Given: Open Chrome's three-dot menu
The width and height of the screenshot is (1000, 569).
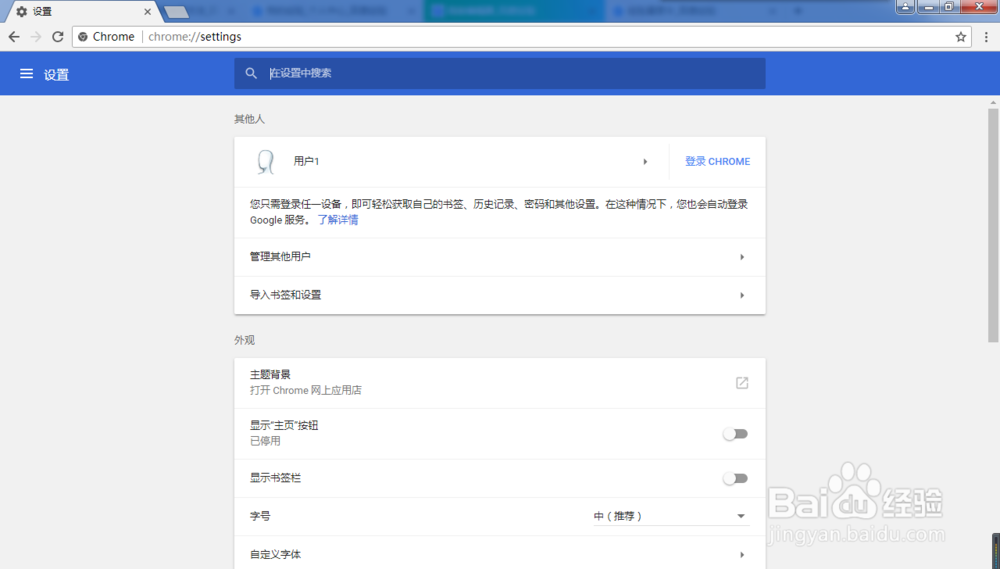Looking at the screenshot, I should pyautogui.click(x=986, y=37).
